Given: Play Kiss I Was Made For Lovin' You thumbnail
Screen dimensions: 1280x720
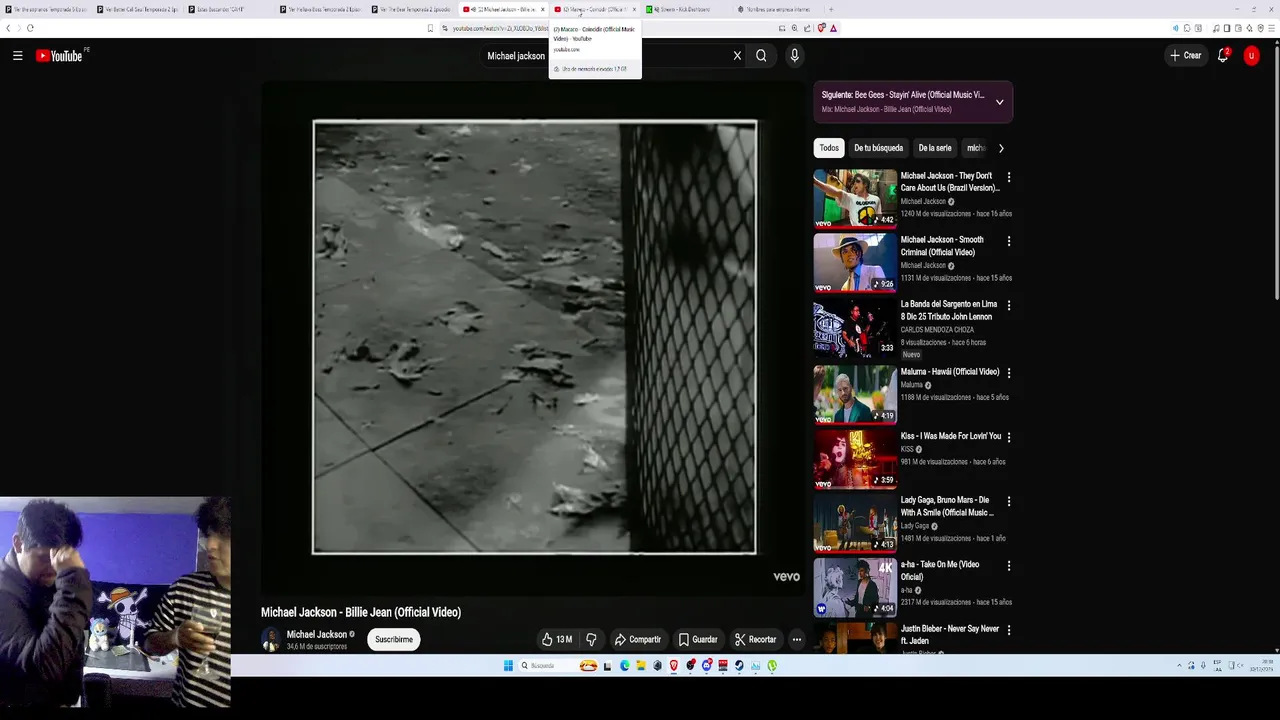Looking at the screenshot, I should click(855, 459).
